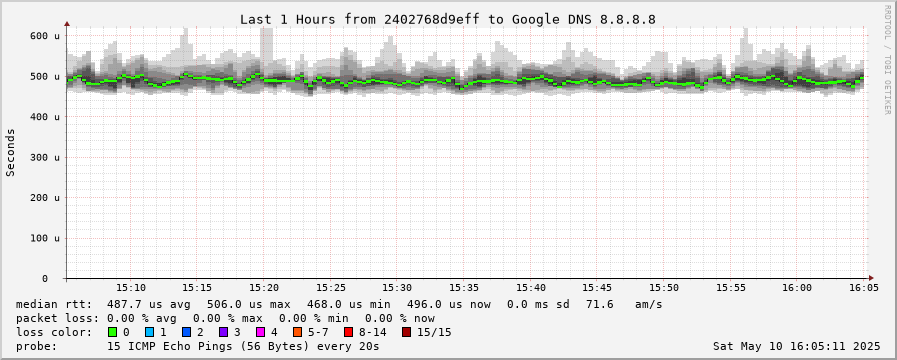
Task: Click the RRDTOOL / TOBI OETIKER watermark
Action: [x=887, y=60]
